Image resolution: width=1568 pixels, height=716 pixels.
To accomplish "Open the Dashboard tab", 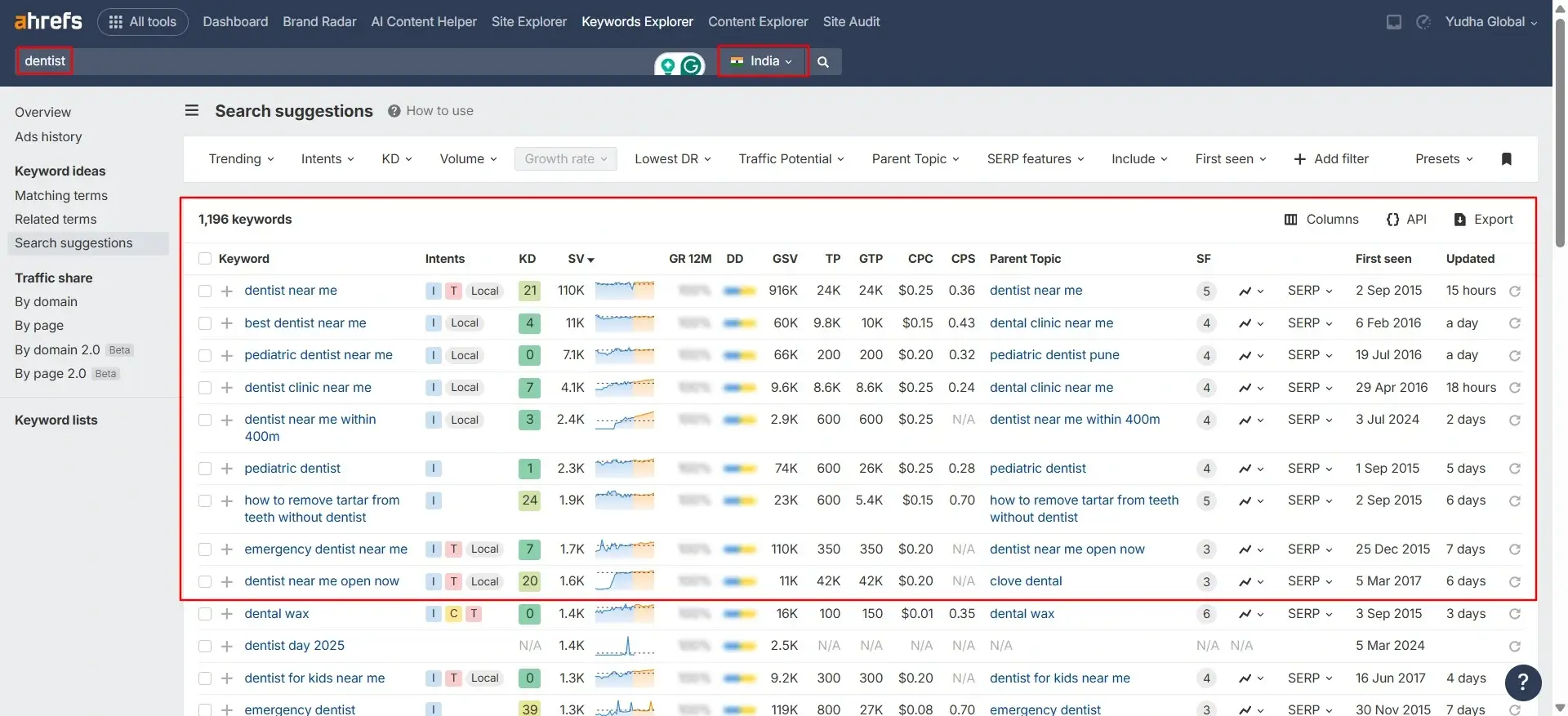I will point(235,22).
